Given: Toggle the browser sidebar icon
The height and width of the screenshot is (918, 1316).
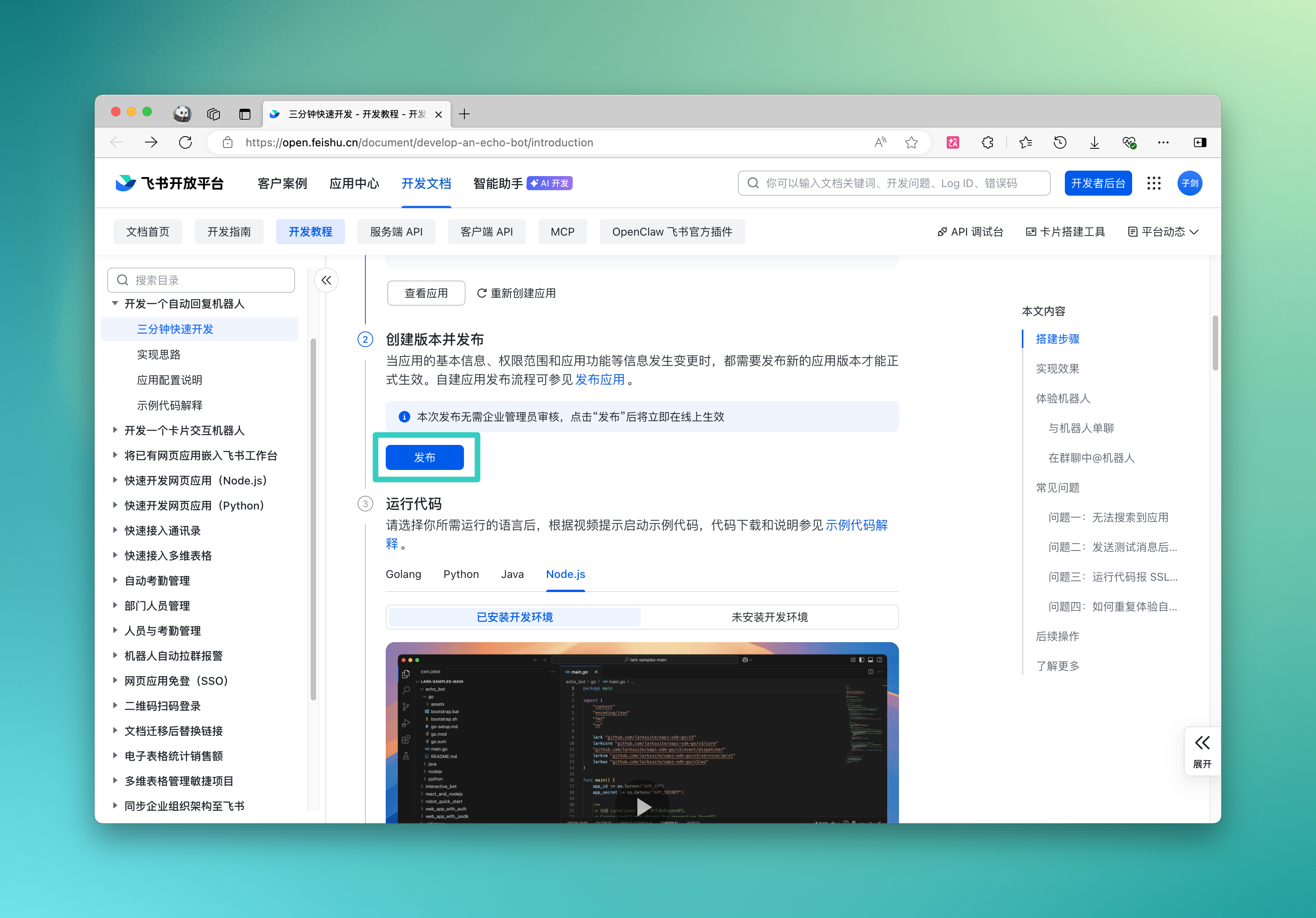Looking at the screenshot, I should pyautogui.click(x=1200, y=142).
